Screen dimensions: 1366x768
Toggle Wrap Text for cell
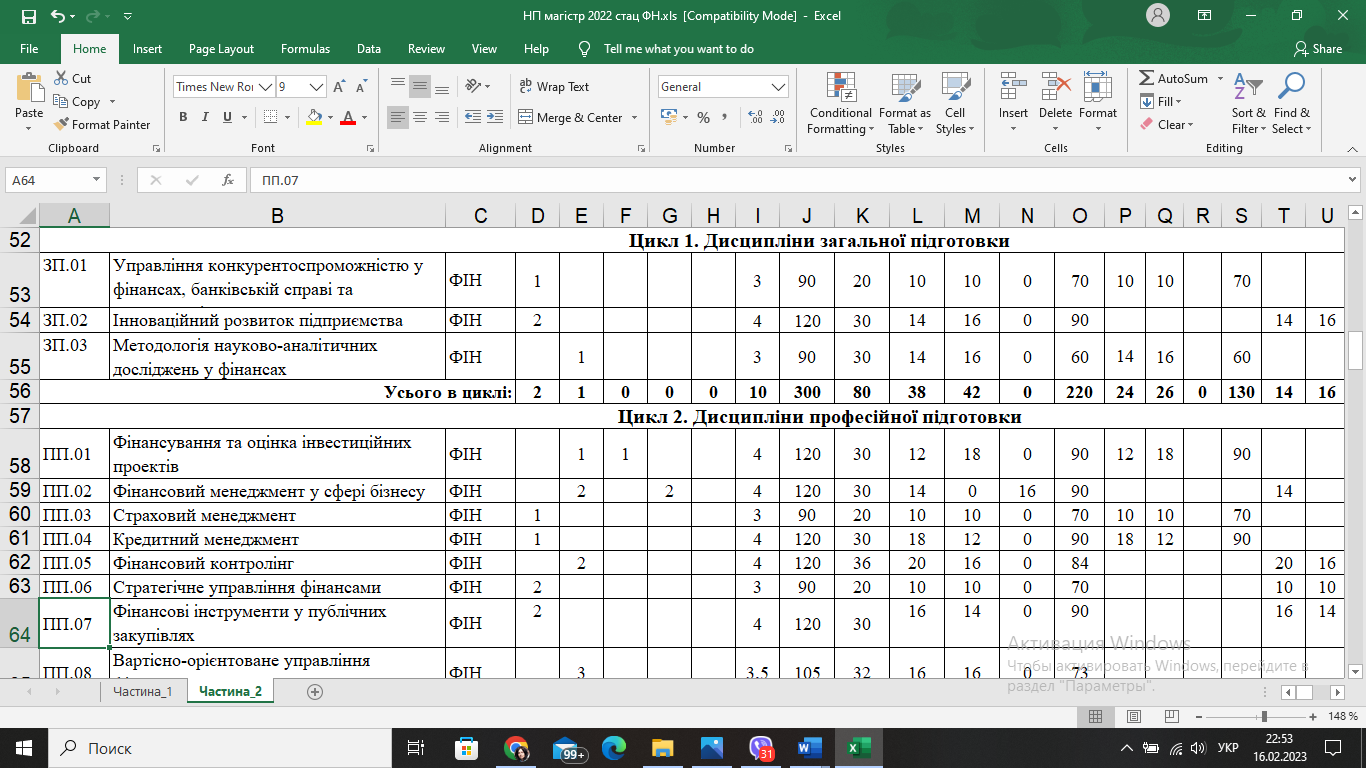pos(554,87)
